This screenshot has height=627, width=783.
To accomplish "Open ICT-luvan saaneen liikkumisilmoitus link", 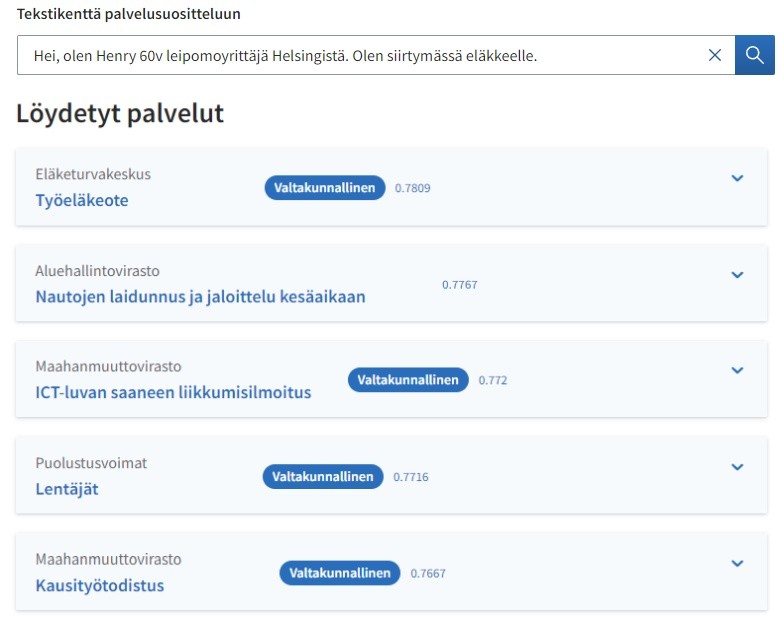I will [x=173, y=392].
